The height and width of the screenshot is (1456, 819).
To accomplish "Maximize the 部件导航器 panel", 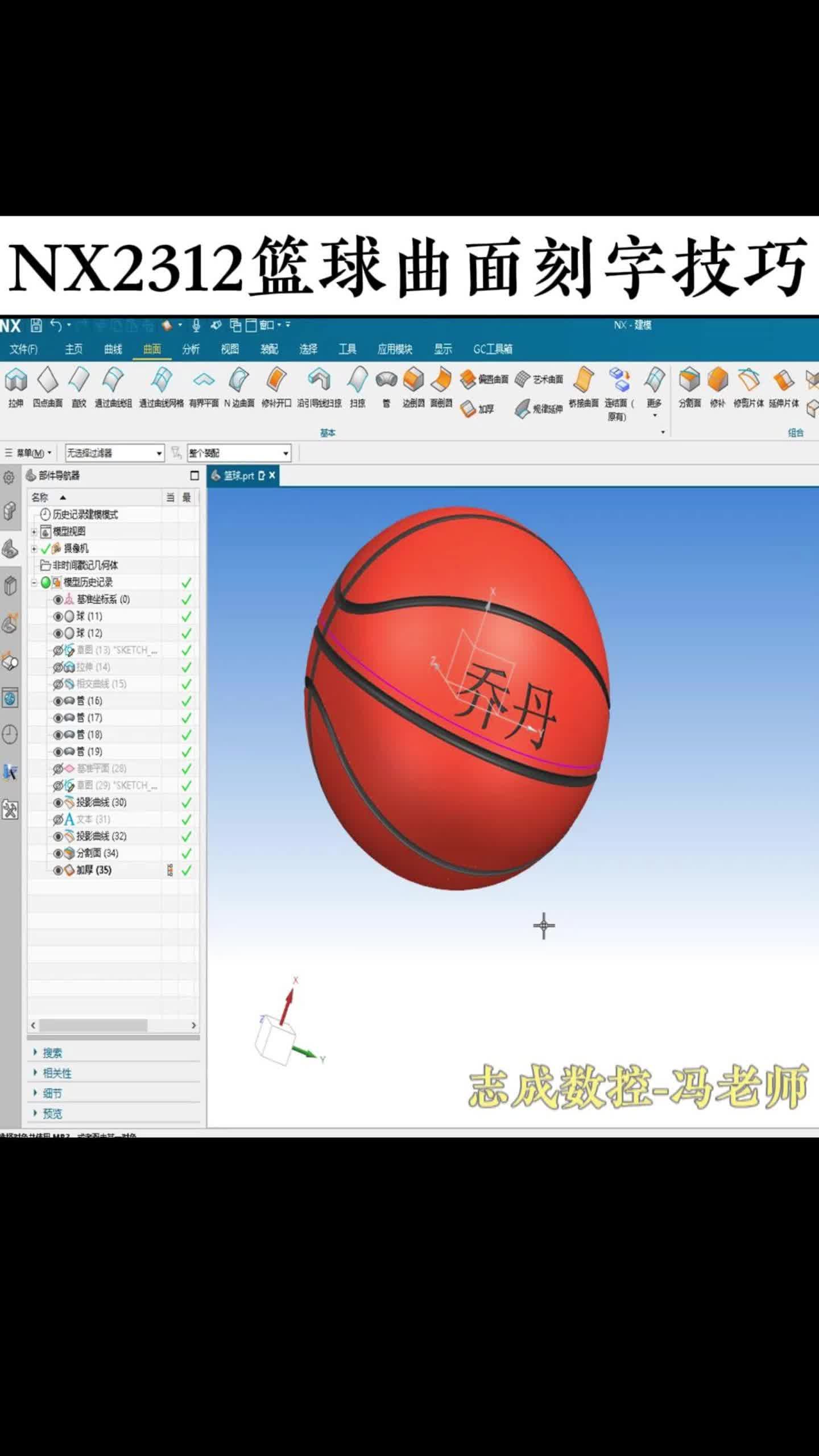I will (195, 475).
